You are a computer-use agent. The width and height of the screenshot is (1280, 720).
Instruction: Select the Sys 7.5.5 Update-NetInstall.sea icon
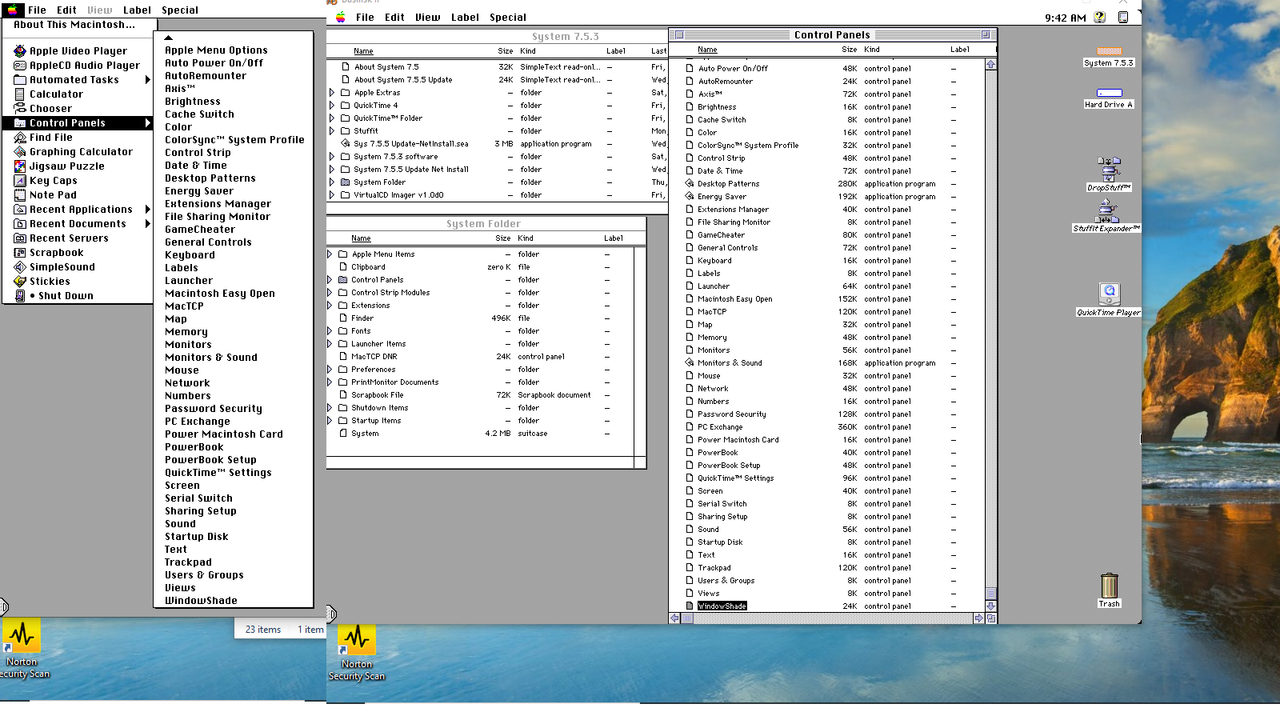tap(345, 144)
